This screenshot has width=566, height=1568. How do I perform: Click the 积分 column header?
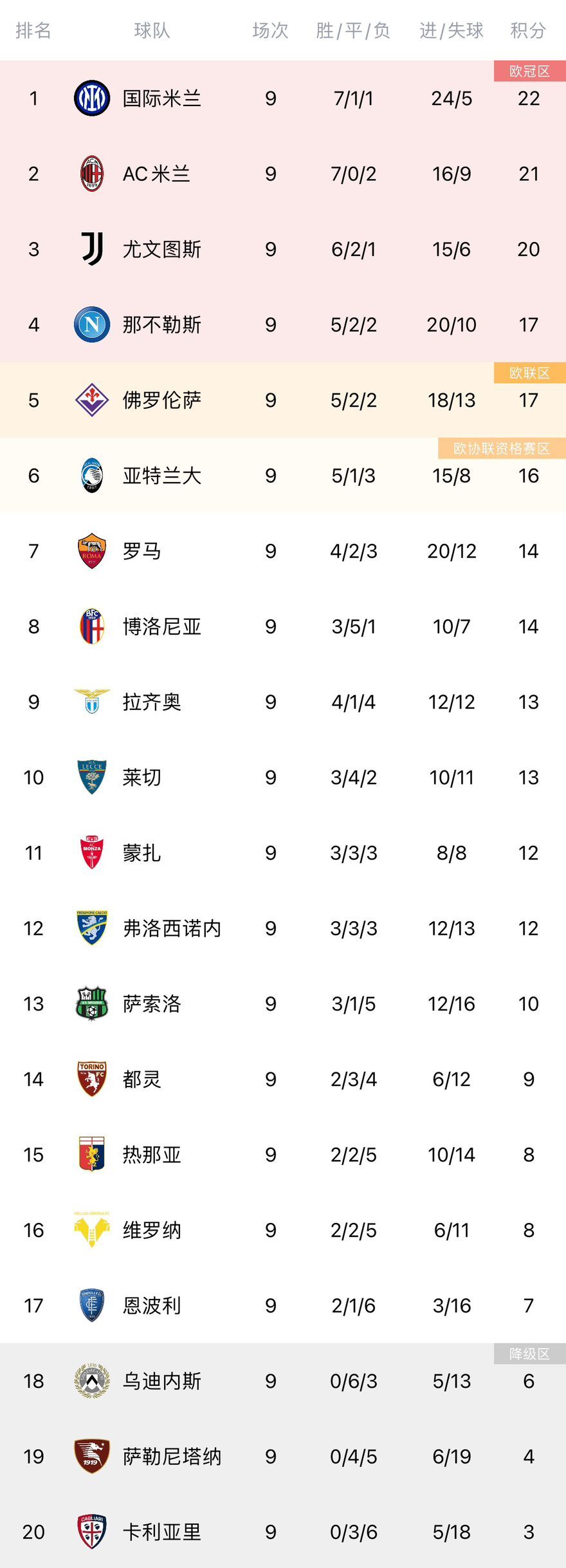pyautogui.click(x=528, y=30)
